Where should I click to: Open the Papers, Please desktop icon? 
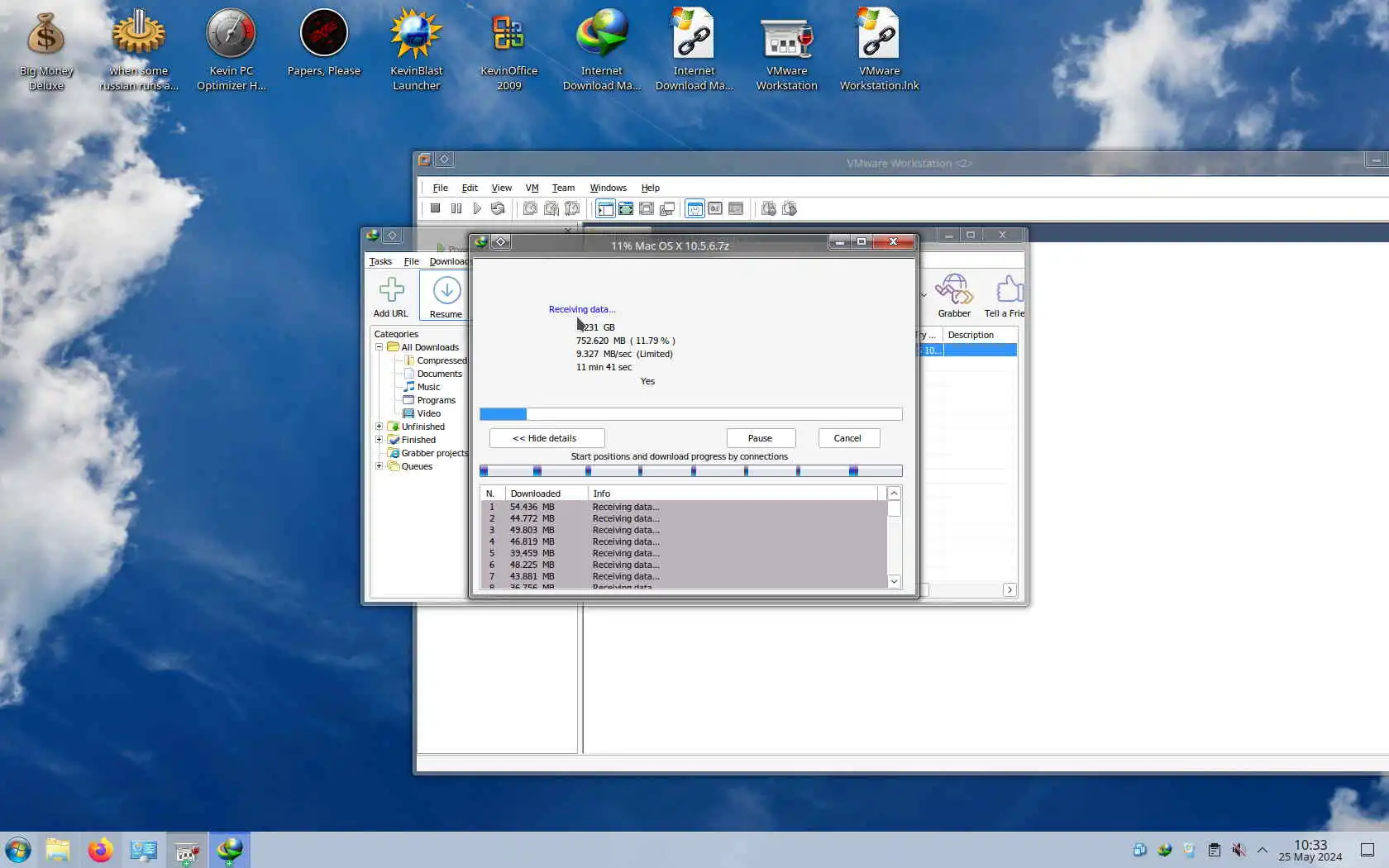pos(324,43)
